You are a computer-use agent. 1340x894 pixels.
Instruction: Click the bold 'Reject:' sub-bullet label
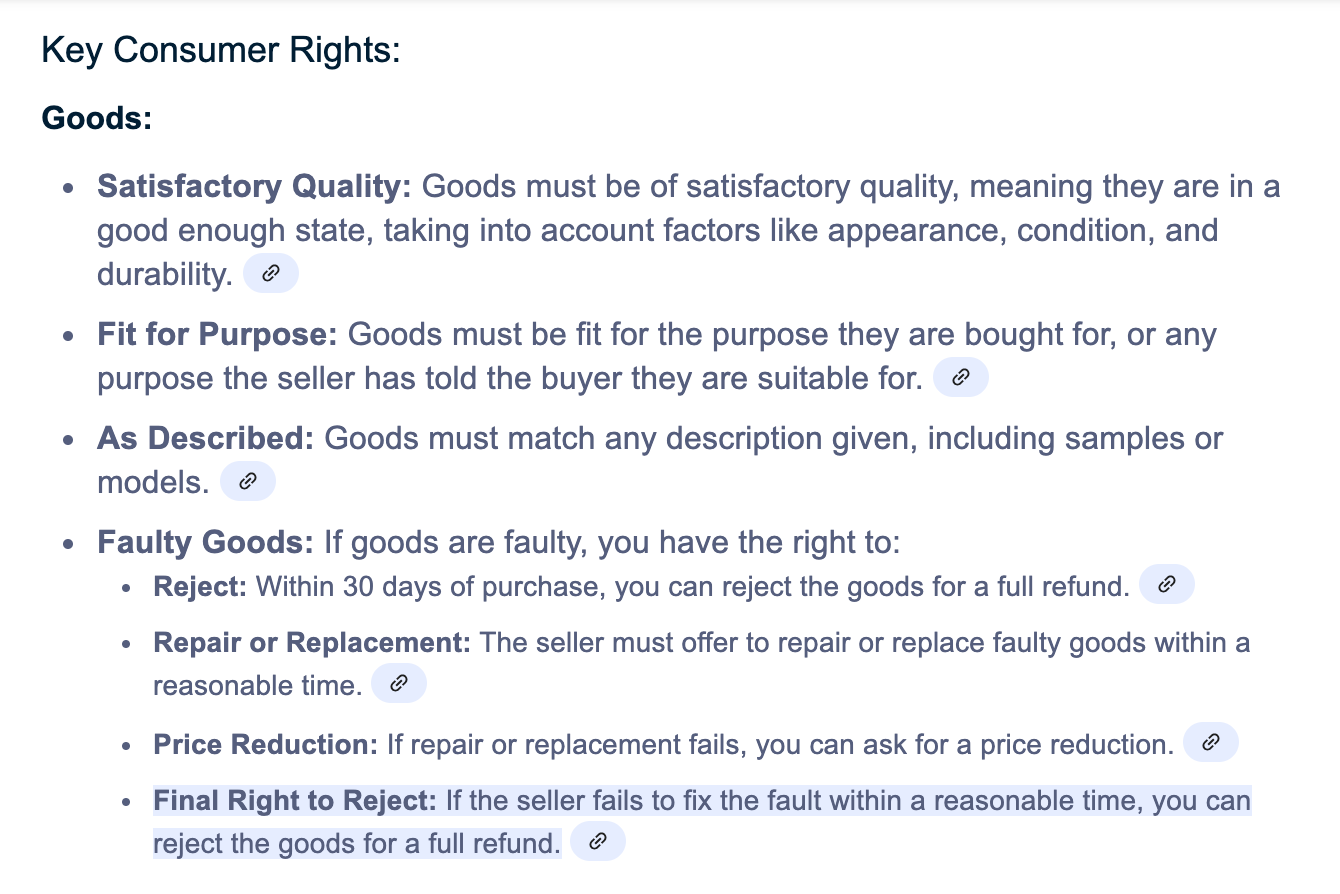(x=200, y=586)
